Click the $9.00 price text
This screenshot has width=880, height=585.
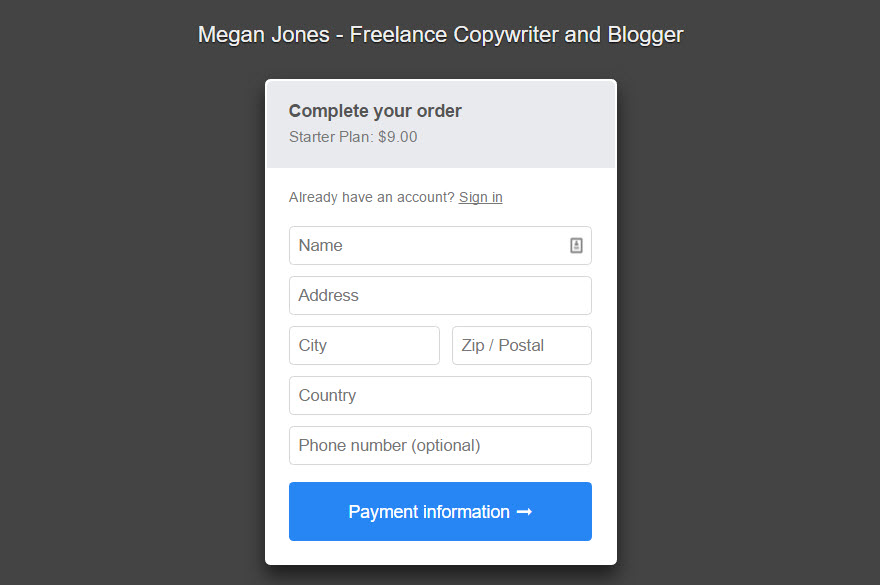click(x=398, y=137)
